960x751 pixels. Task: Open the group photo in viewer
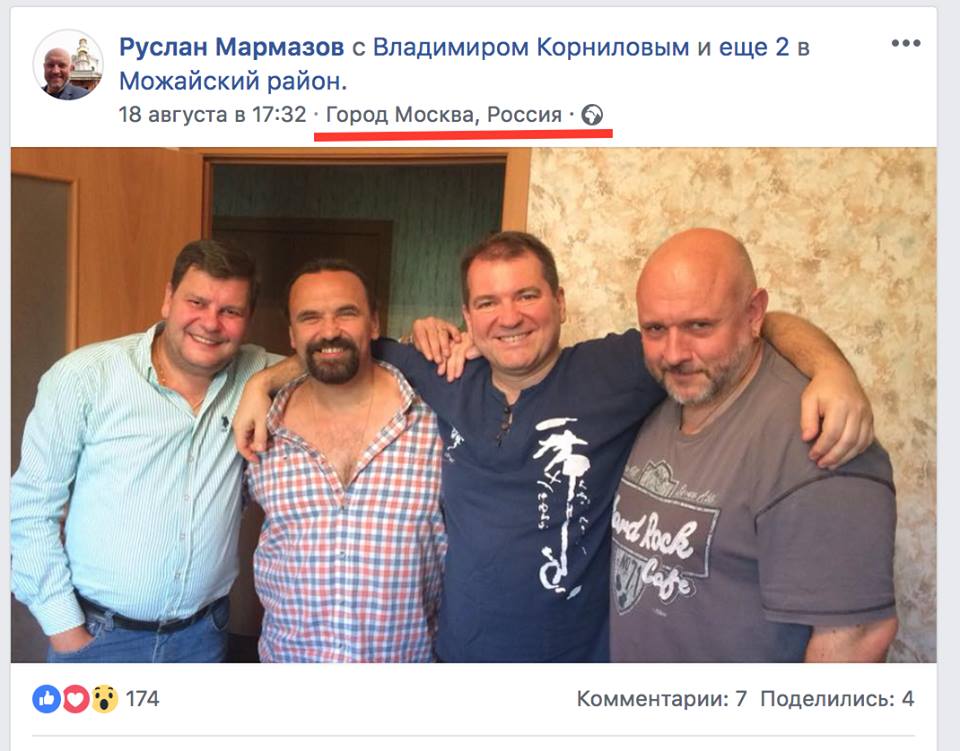click(473, 405)
